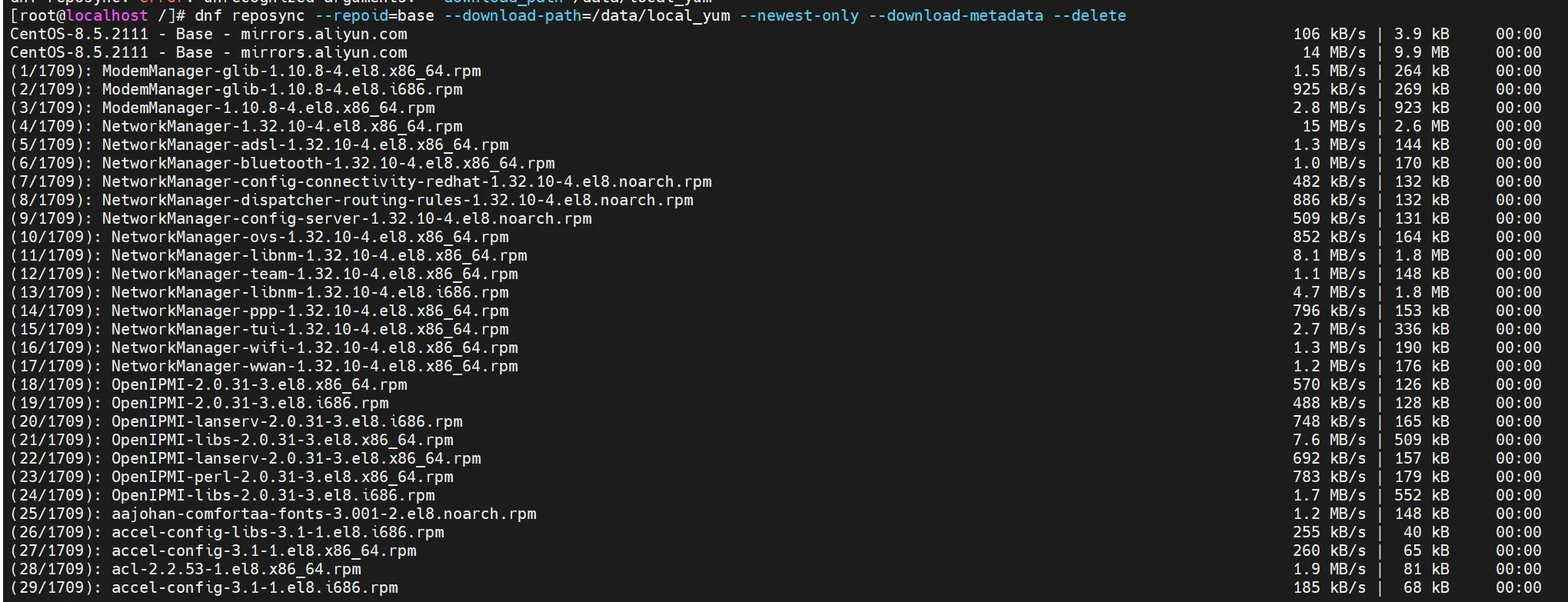Click the (29/1709) progress counter
The height and width of the screenshot is (602, 1568).
[55, 587]
